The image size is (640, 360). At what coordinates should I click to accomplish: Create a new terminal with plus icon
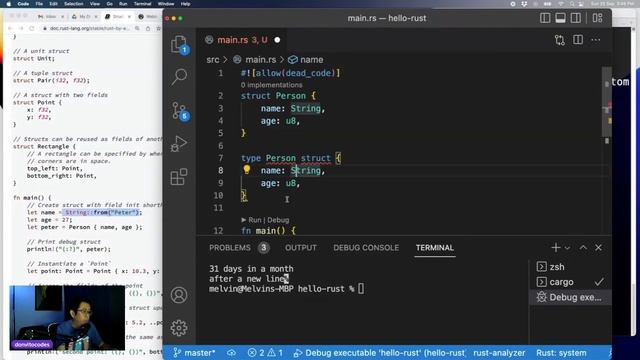(556, 247)
